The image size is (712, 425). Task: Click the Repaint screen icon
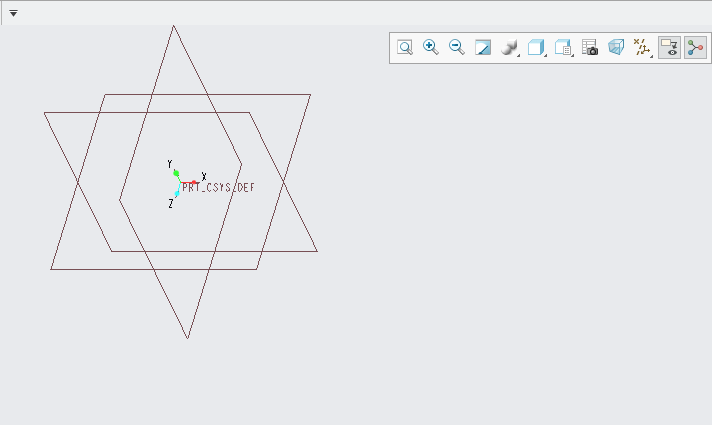pos(483,48)
